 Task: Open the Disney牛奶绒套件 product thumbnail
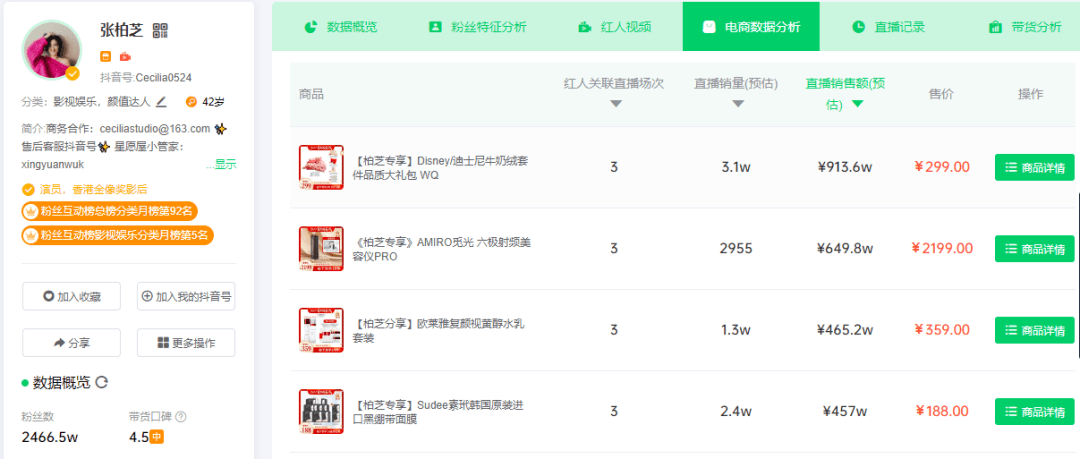click(x=321, y=167)
